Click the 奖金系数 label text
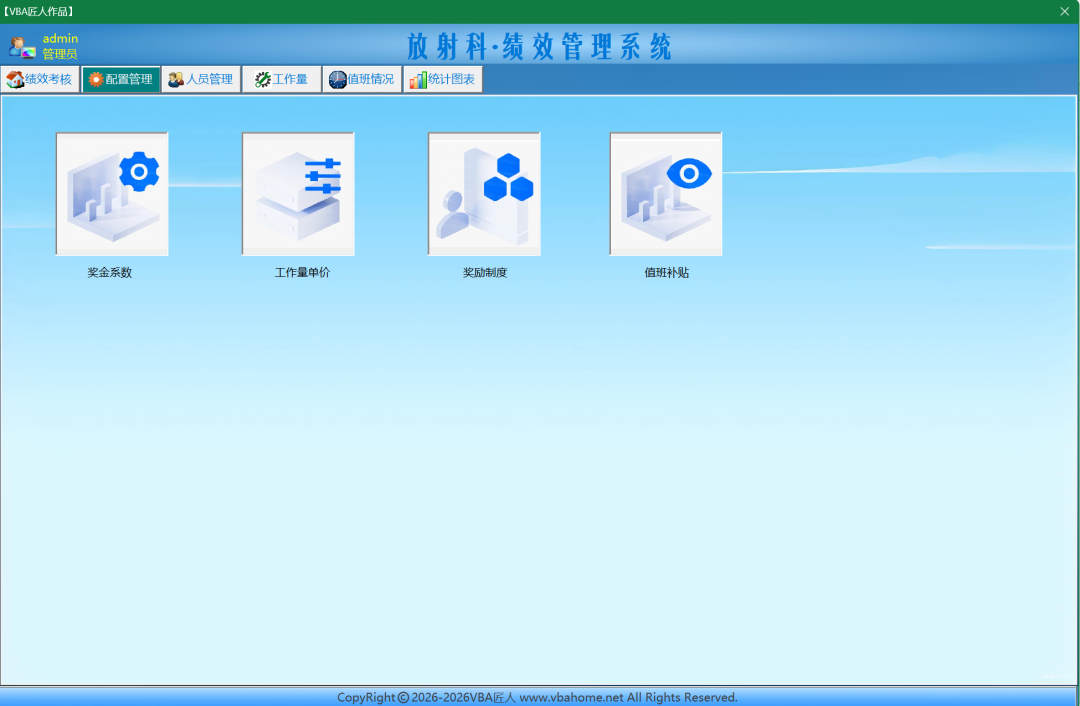 click(x=110, y=272)
